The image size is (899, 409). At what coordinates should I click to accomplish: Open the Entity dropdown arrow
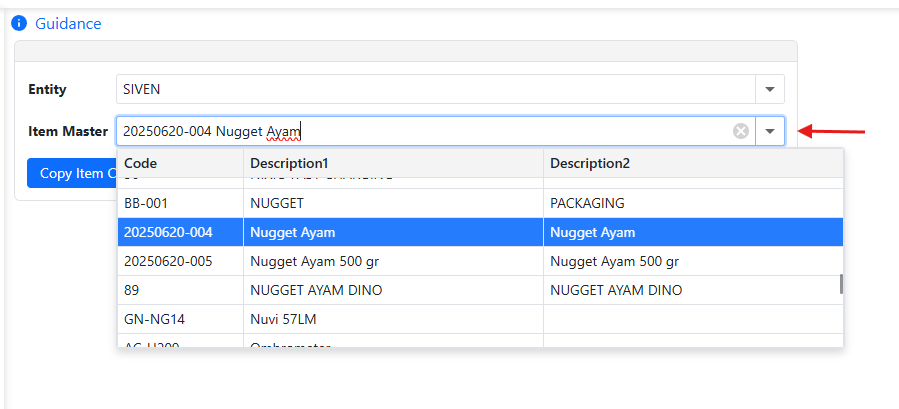pyautogui.click(x=770, y=89)
